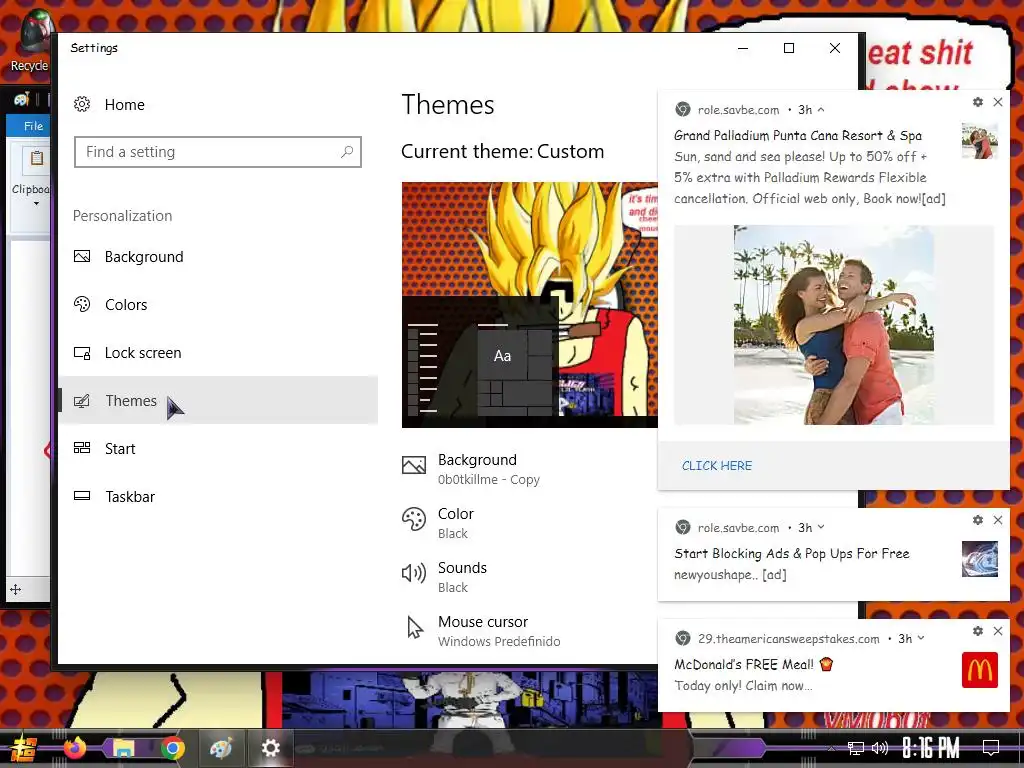Viewport: 1024px width, 768px height.
Task: Open the Start button on taskbar
Action: click(x=24, y=748)
